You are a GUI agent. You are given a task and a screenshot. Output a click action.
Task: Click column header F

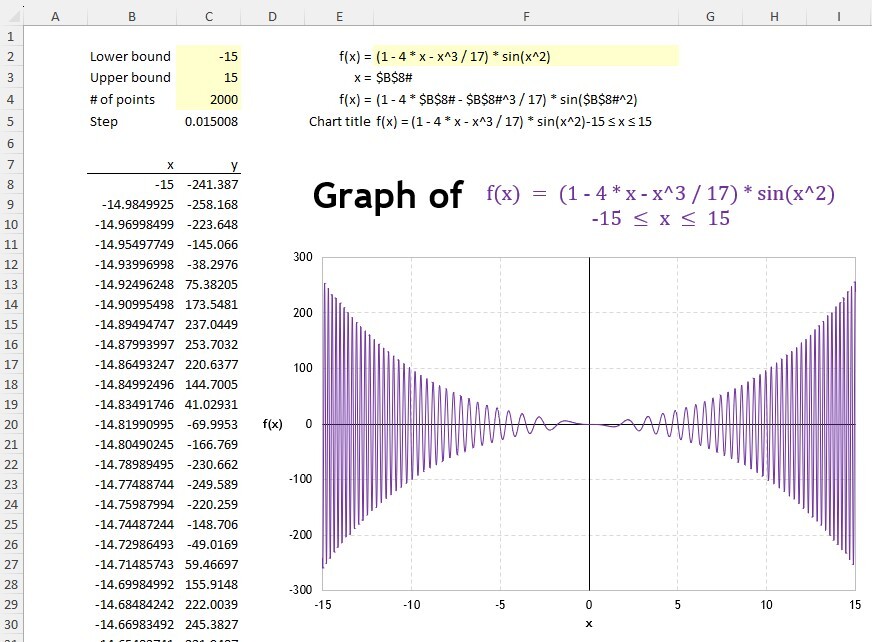coord(526,16)
